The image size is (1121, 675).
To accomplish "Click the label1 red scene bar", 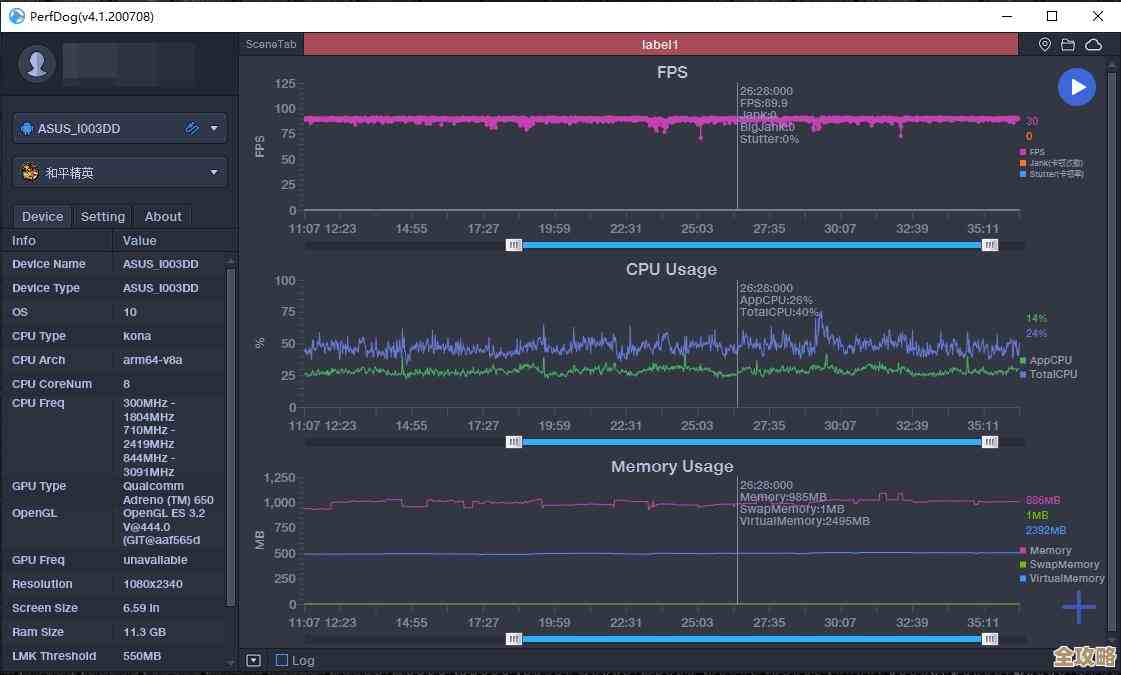I will coord(660,45).
